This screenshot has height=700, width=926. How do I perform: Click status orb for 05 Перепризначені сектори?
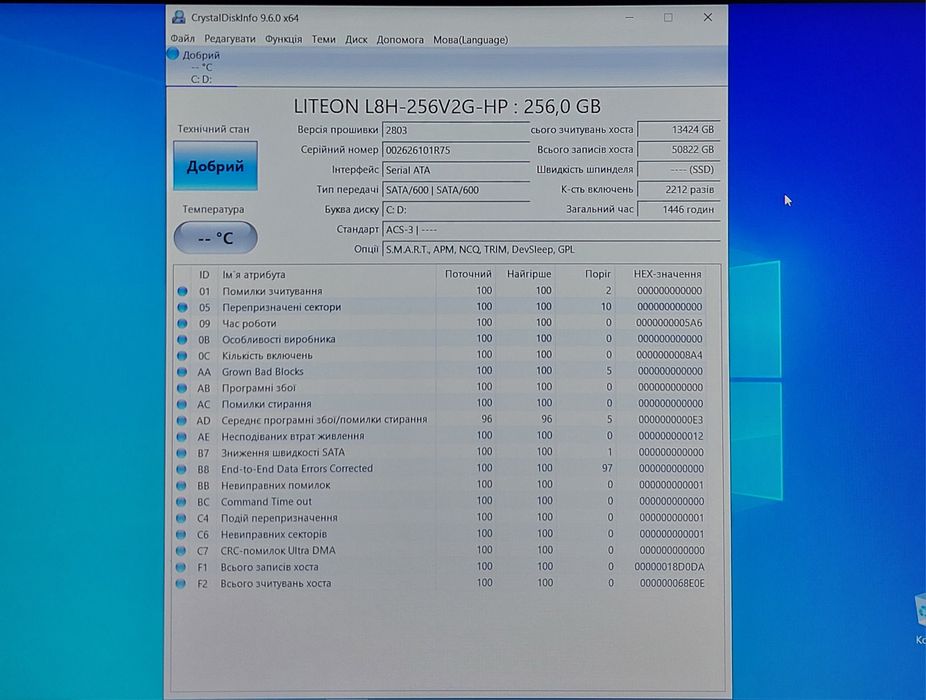(x=182, y=307)
